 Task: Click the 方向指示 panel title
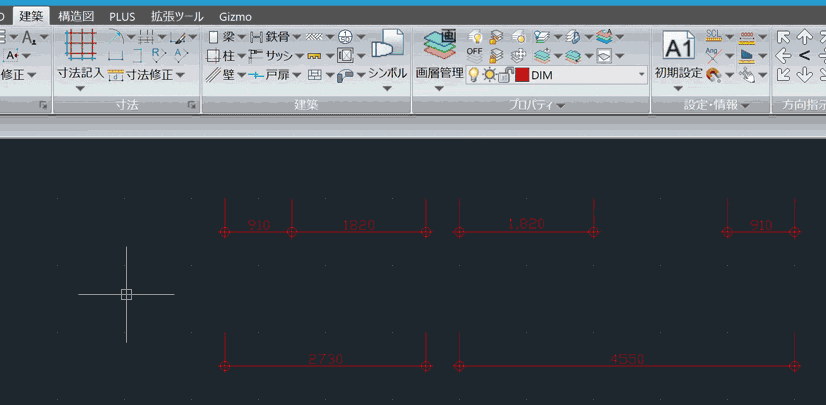tap(804, 106)
